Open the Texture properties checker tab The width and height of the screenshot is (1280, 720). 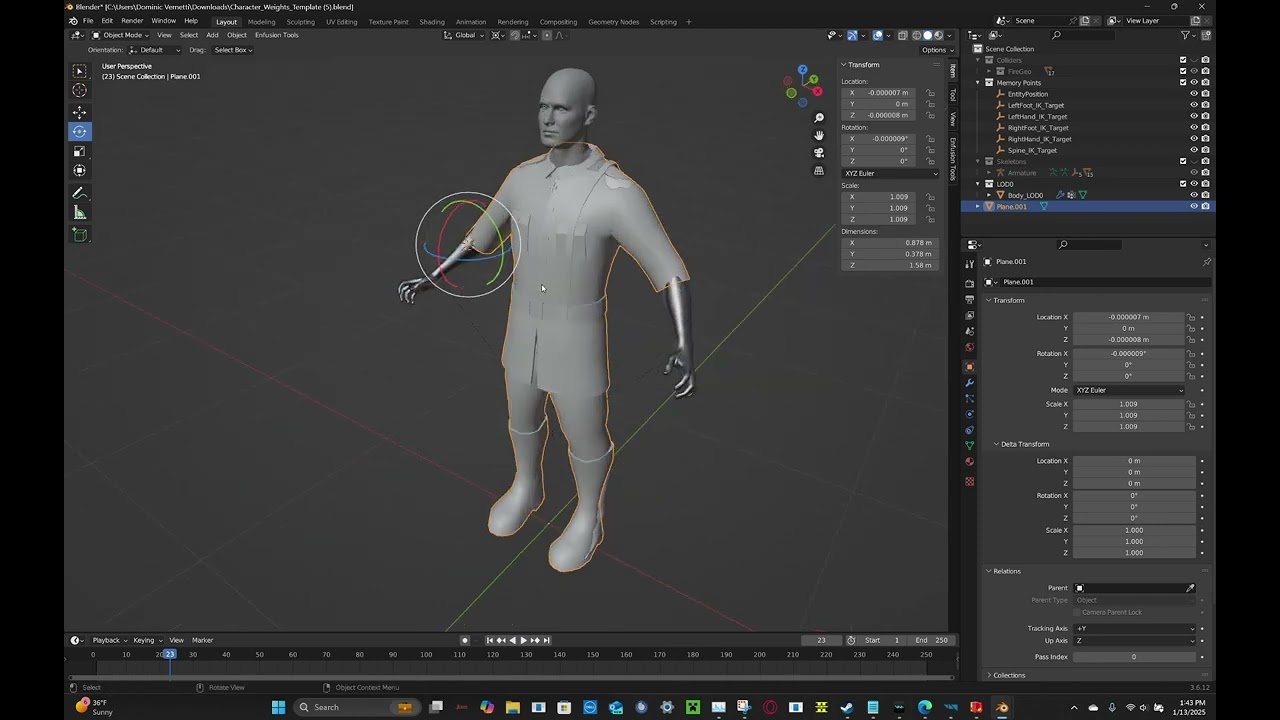click(x=969, y=481)
